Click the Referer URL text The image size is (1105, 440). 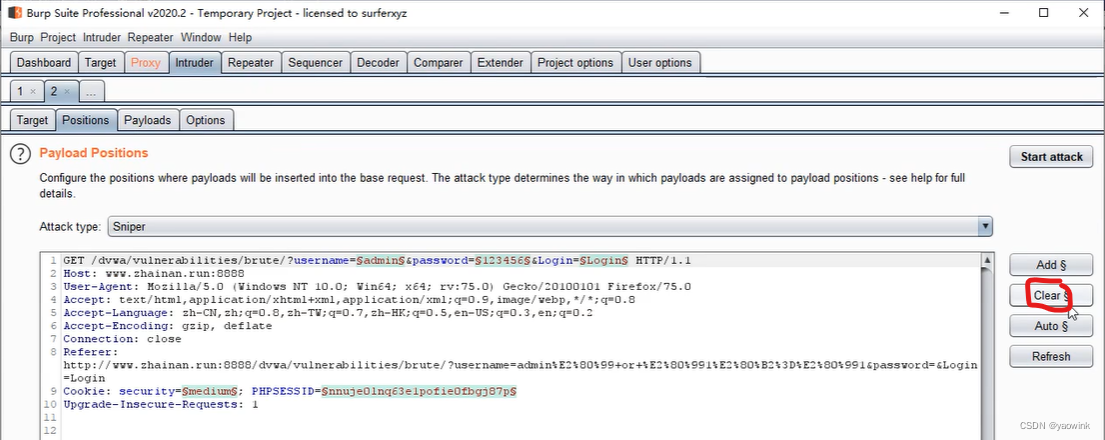[520, 372]
